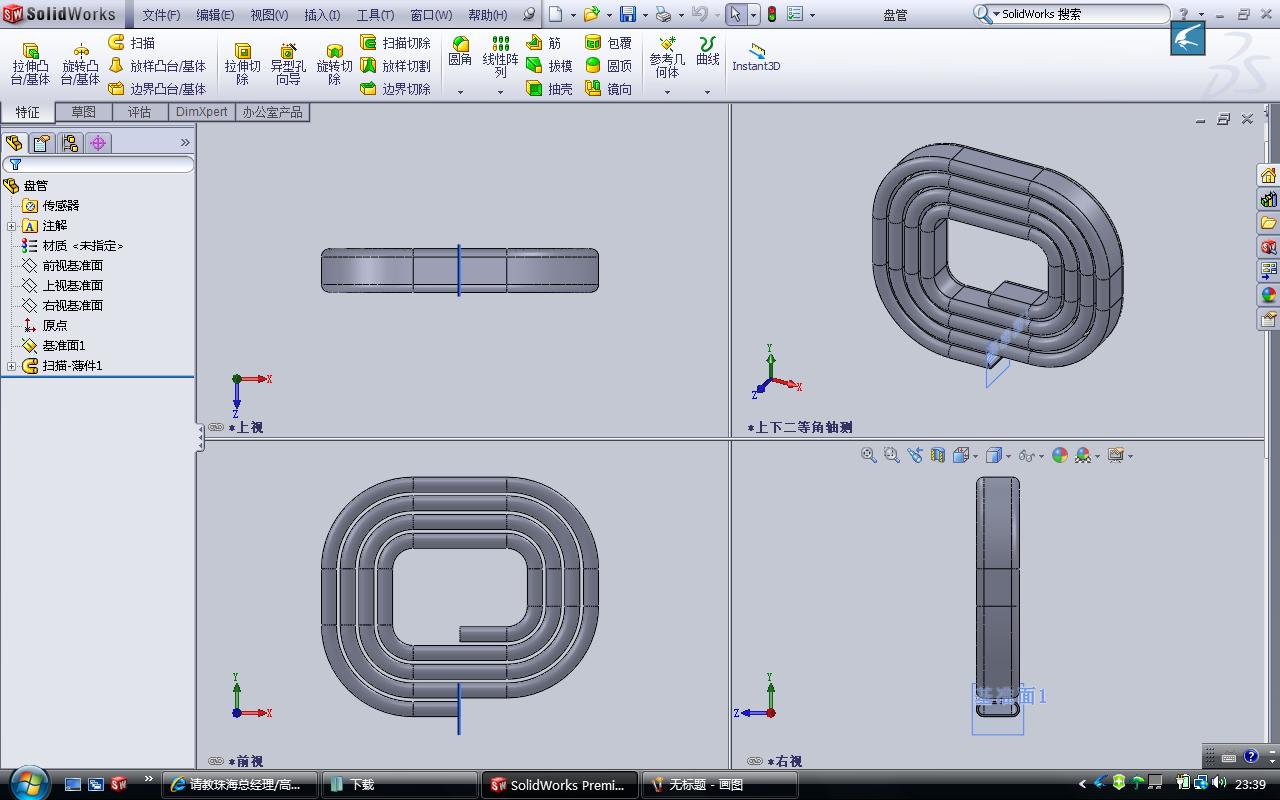Screen dimensions: 1280x800
Task: Select the 扫描切除 swept cut tool
Action: (x=395, y=43)
